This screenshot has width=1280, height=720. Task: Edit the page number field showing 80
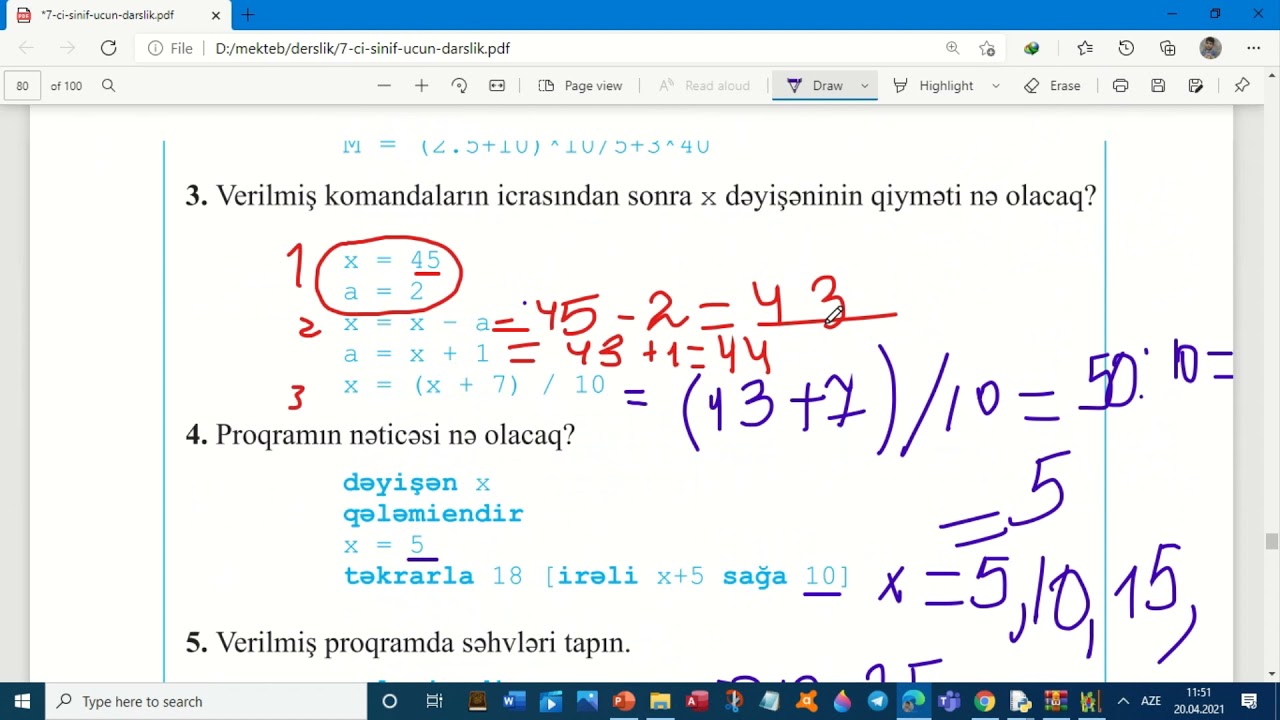[x=22, y=86]
